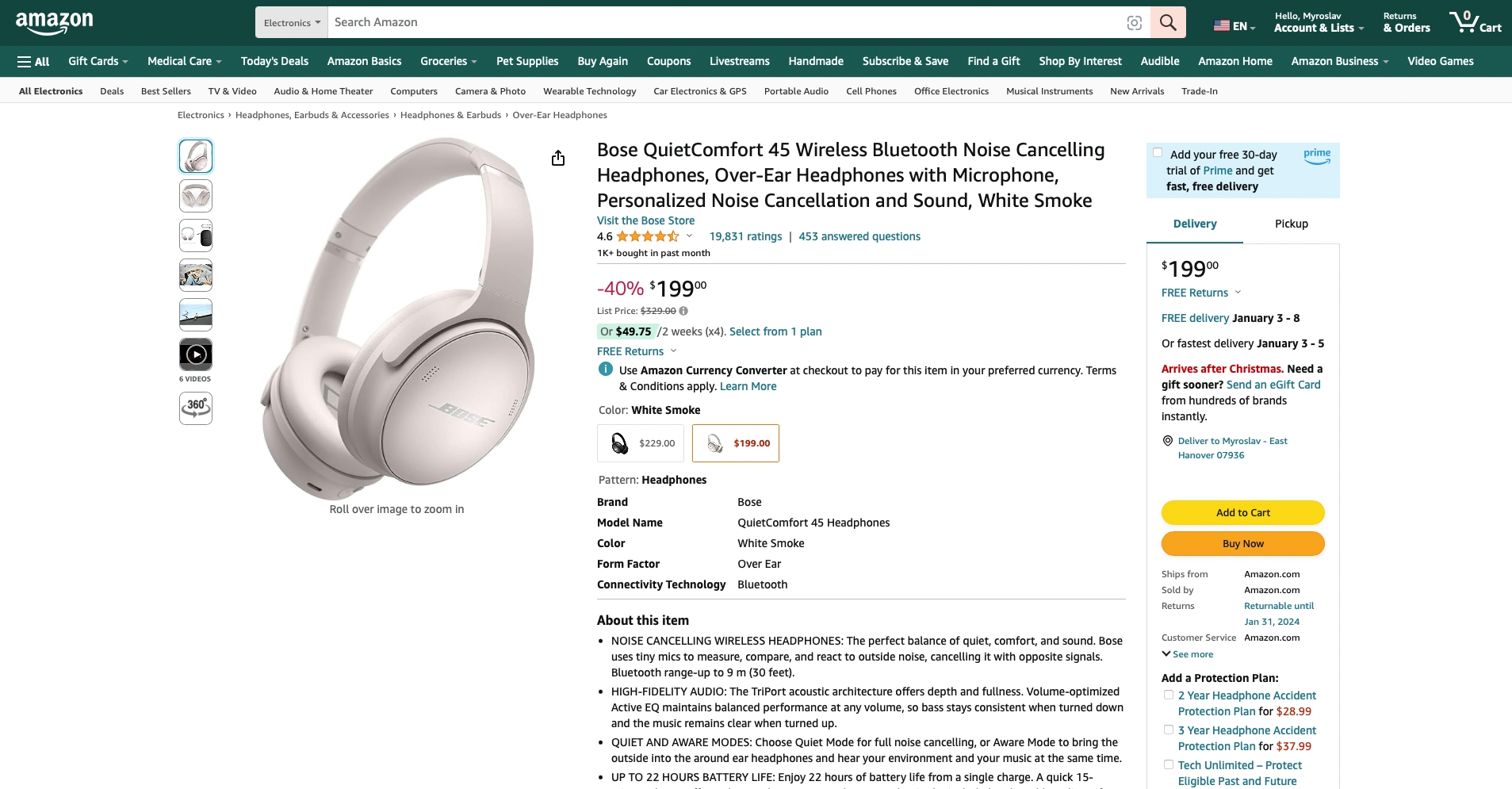Open the 360 degree view icon
1512x789 pixels.
pyautogui.click(x=196, y=408)
